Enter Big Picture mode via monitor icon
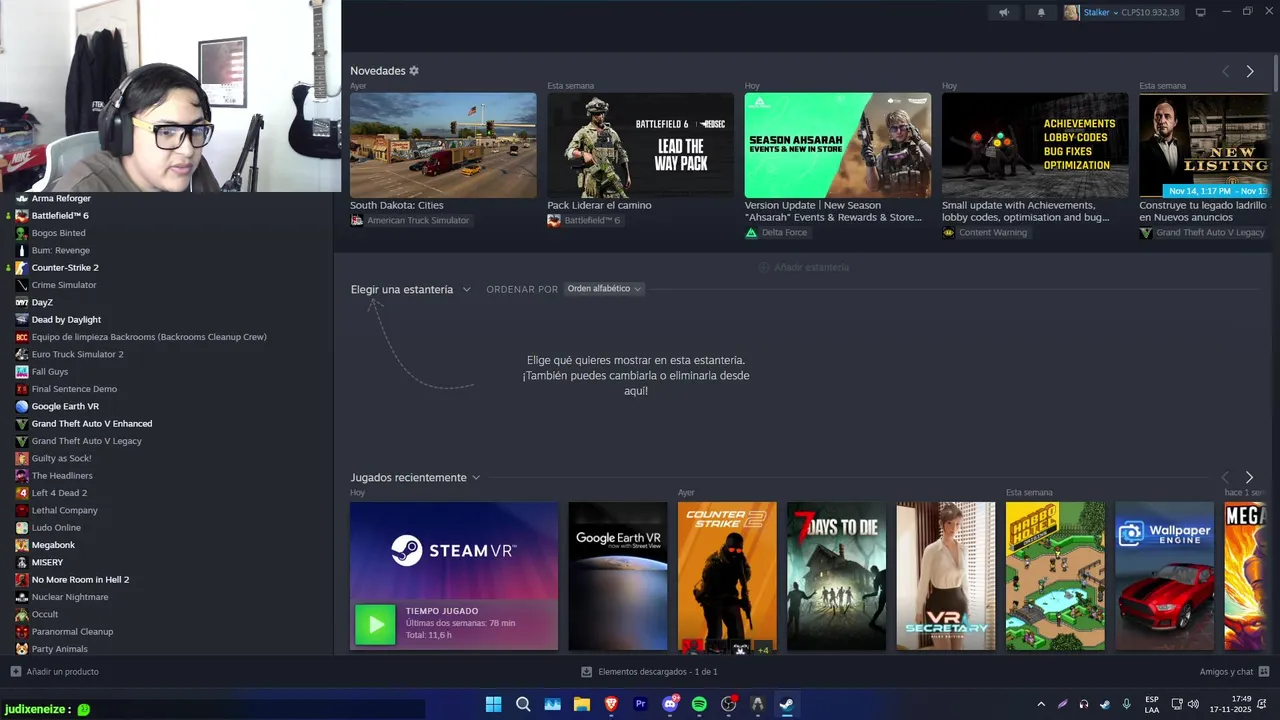 [x=1201, y=12]
